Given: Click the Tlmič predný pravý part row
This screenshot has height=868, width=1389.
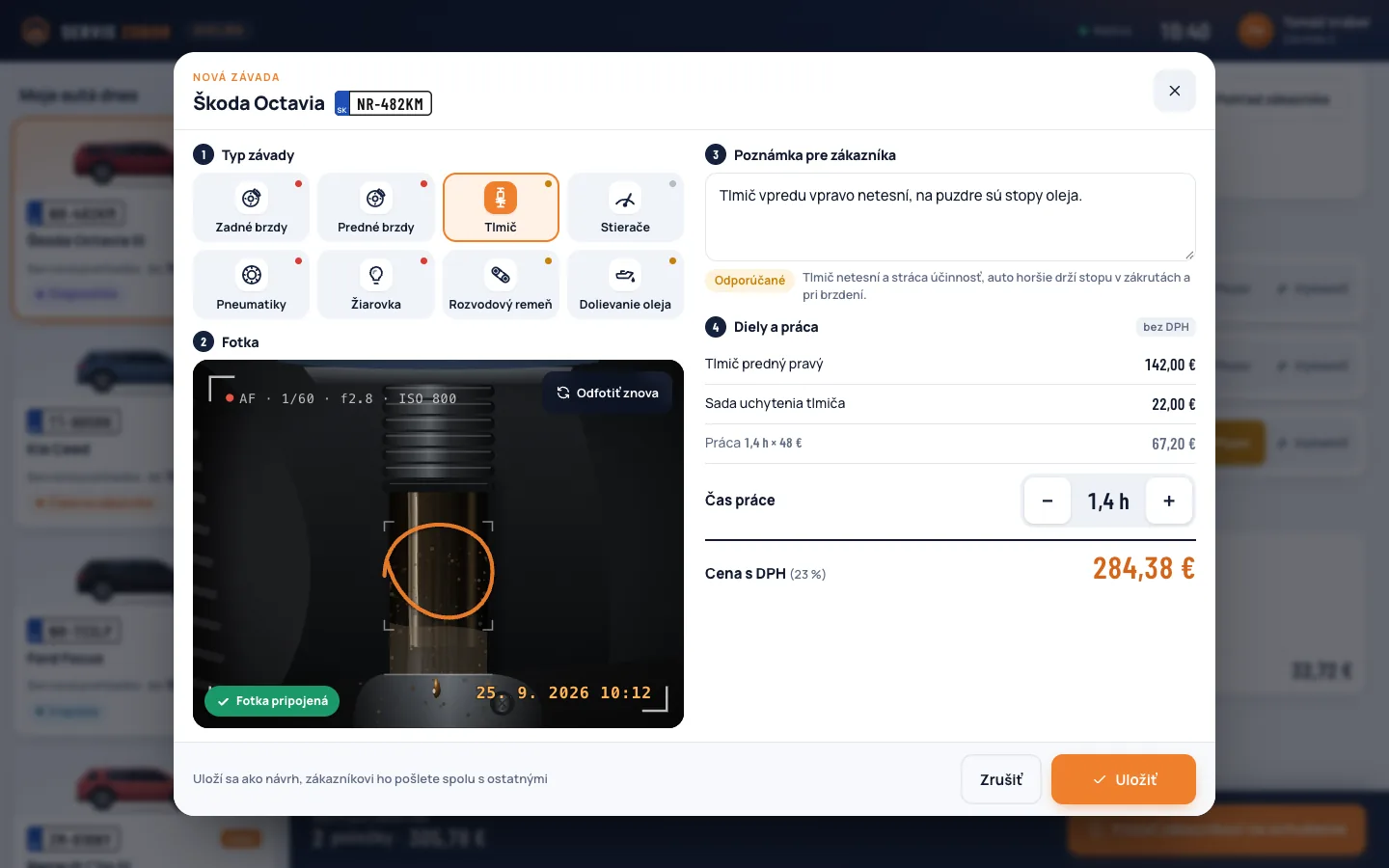Looking at the screenshot, I should [950, 365].
